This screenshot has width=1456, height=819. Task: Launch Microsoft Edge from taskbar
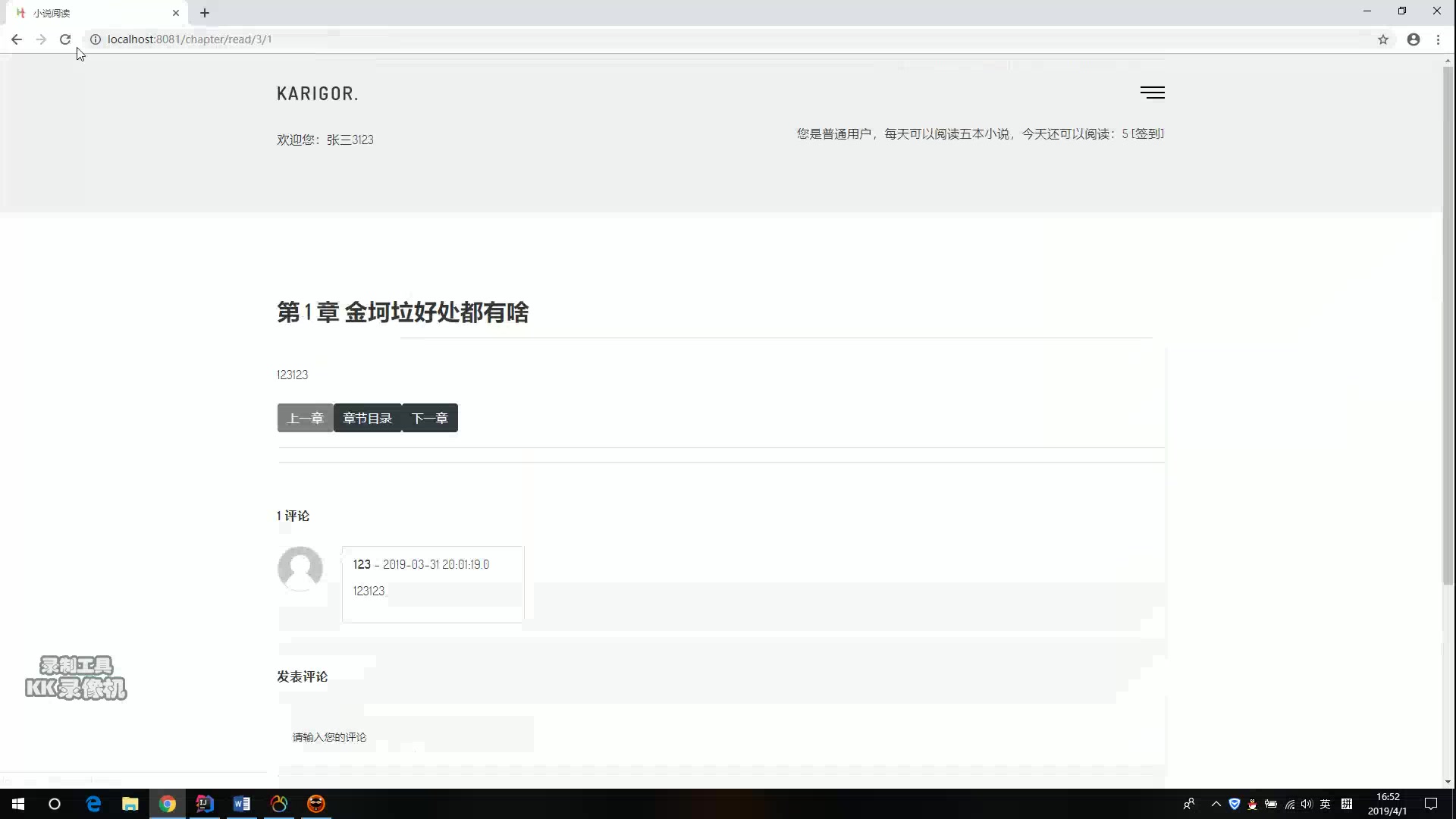[x=93, y=804]
